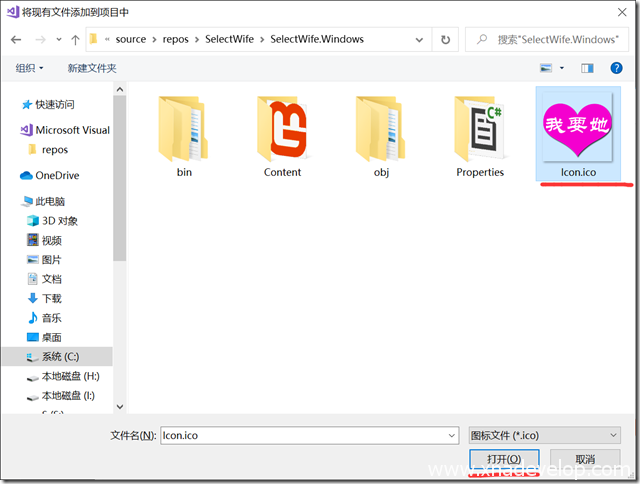This screenshot has height=484, width=640.
Task: Click the 打开 button
Action: (504, 460)
